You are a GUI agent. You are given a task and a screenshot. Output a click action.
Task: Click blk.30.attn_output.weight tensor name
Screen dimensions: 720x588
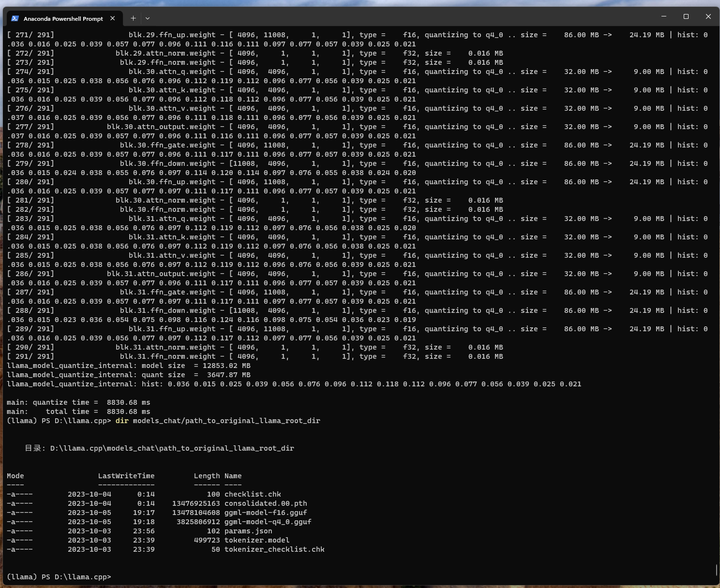(161, 127)
